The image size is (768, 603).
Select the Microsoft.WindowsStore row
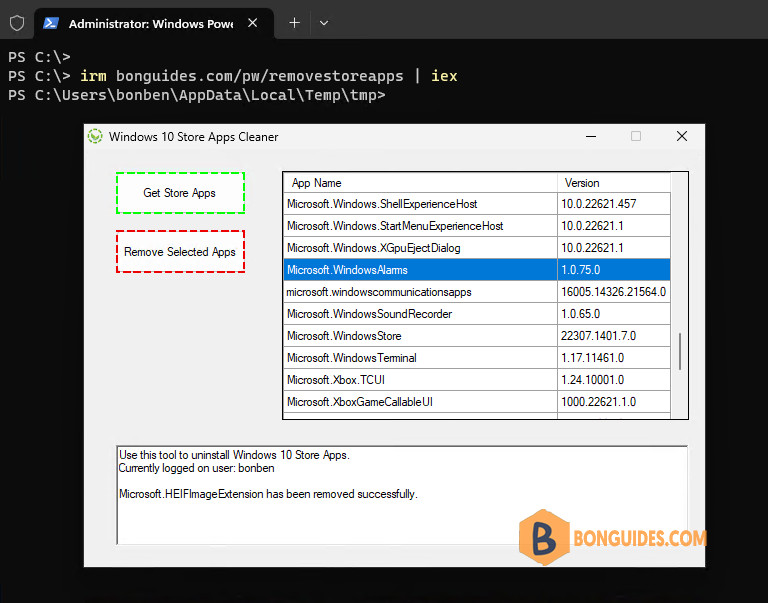pyautogui.click(x=477, y=336)
